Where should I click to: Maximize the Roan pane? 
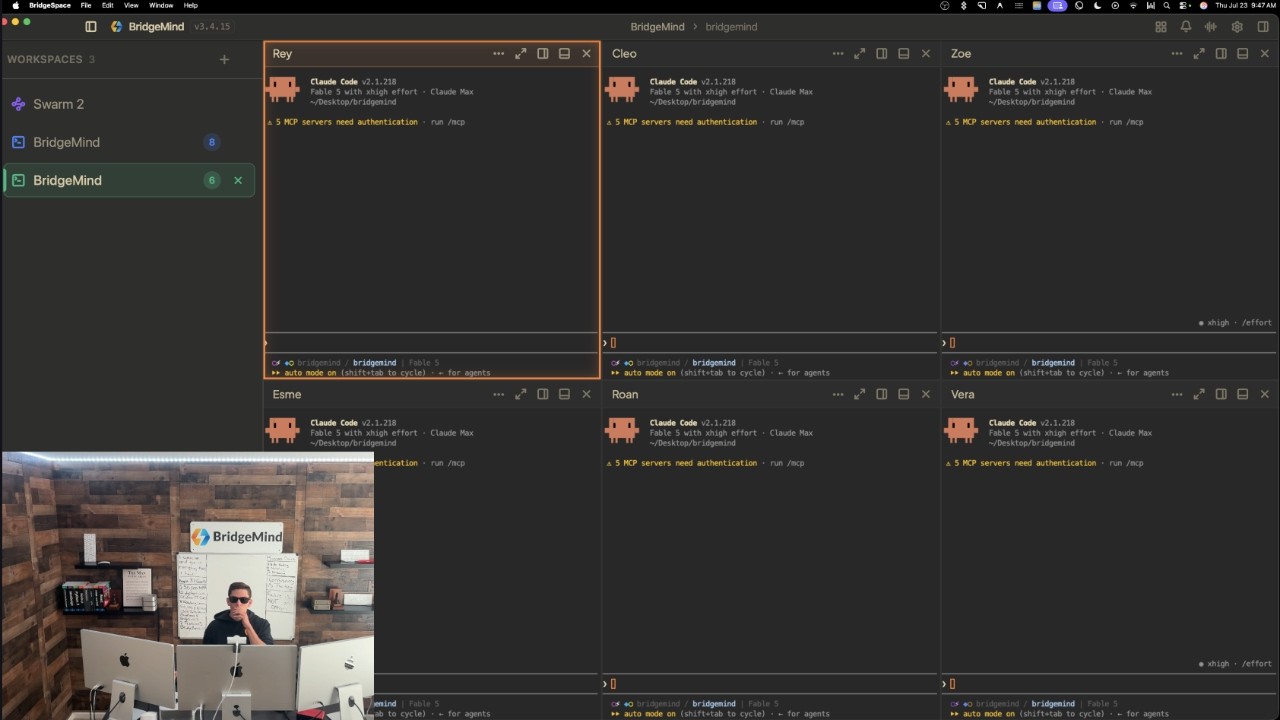859,394
